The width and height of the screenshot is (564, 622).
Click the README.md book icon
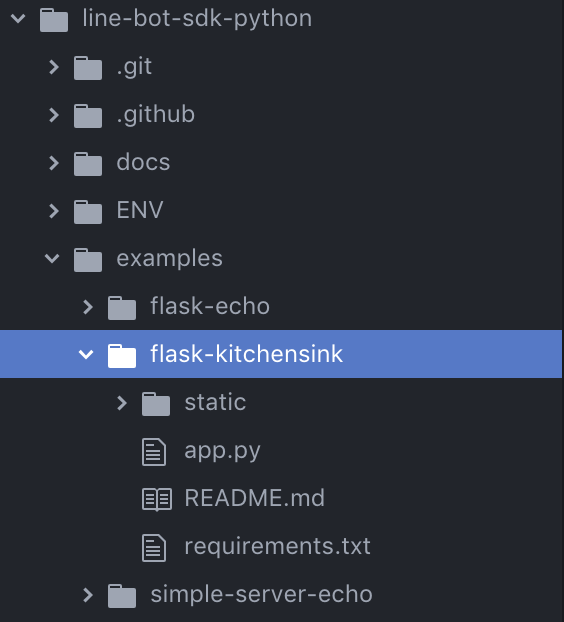pos(157,499)
